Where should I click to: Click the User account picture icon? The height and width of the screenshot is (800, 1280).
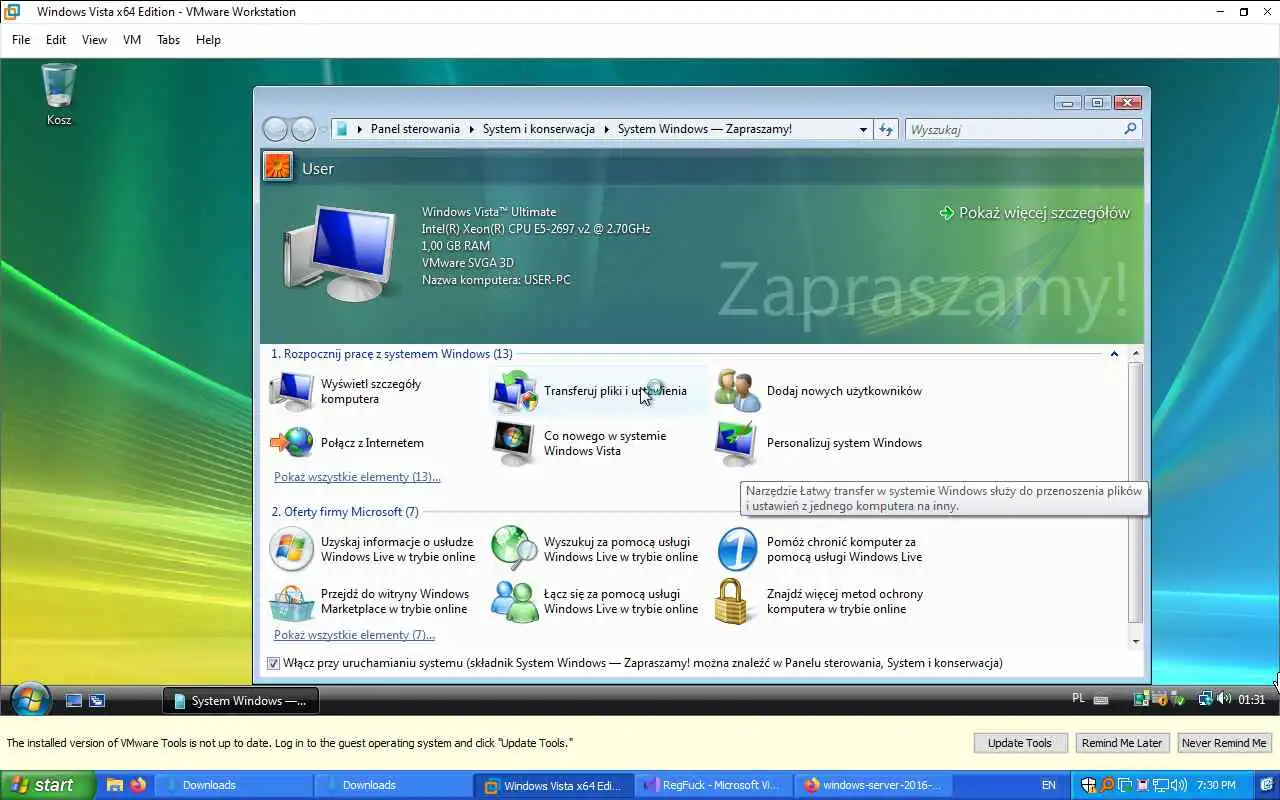[x=278, y=167]
